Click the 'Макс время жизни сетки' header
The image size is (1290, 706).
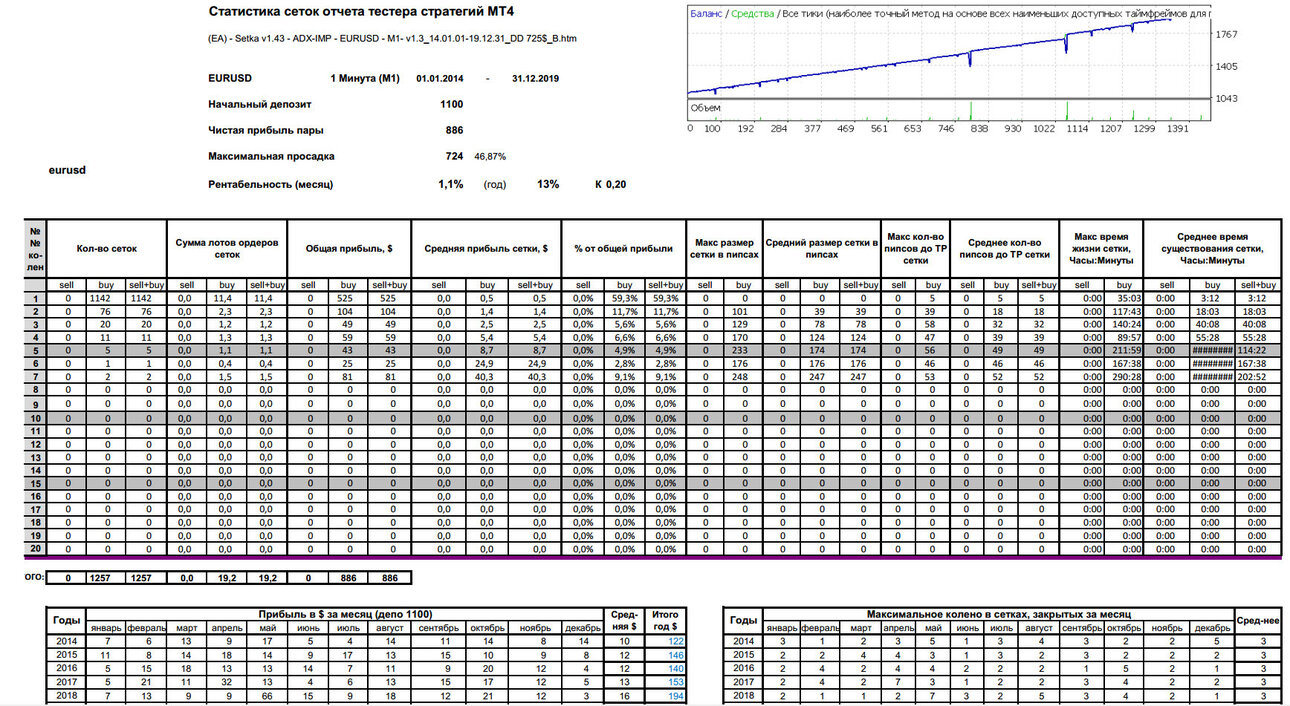(1100, 249)
